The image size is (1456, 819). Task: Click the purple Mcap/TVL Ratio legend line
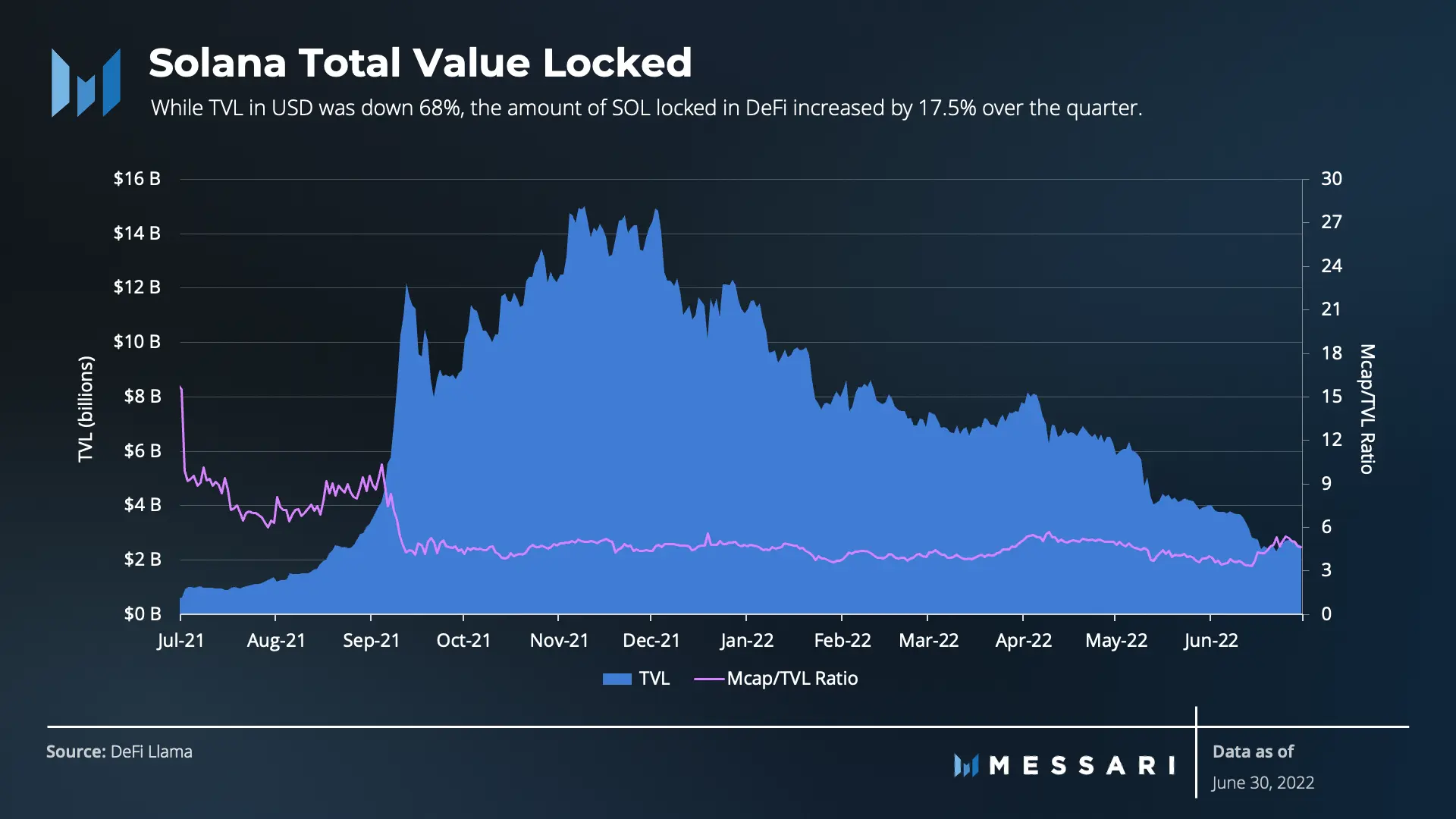click(x=709, y=679)
